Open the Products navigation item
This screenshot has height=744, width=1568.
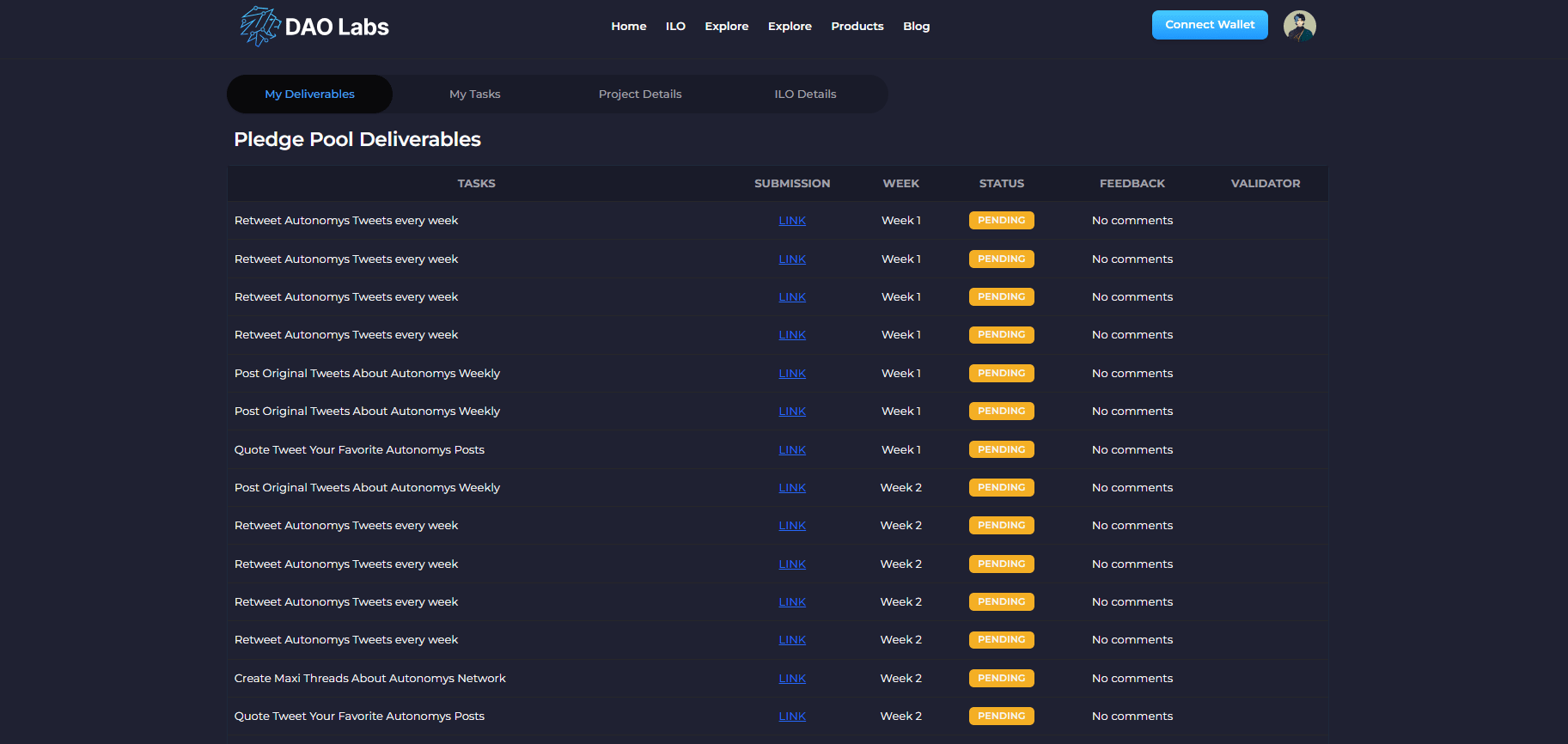(x=857, y=27)
